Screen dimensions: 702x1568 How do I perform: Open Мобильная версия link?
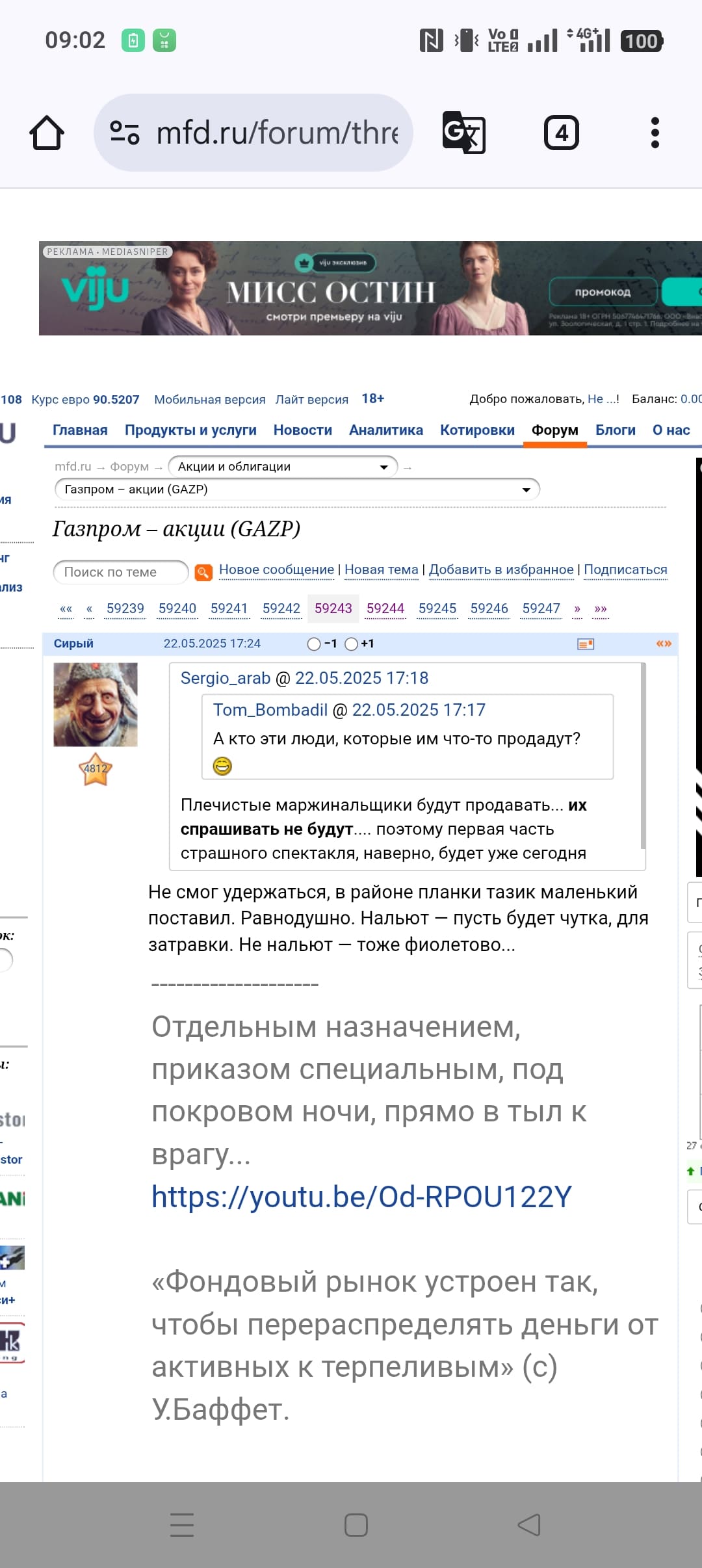pyautogui.click(x=210, y=399)
